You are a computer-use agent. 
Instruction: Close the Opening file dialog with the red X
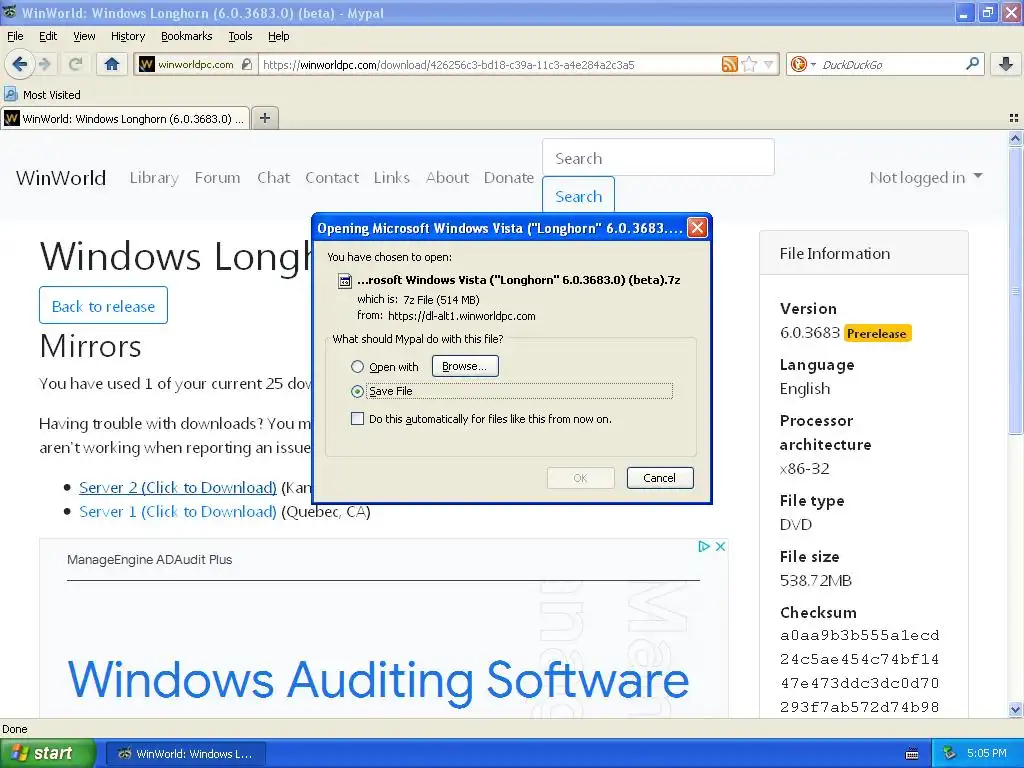pyautogui.click(x=697, y=227)
